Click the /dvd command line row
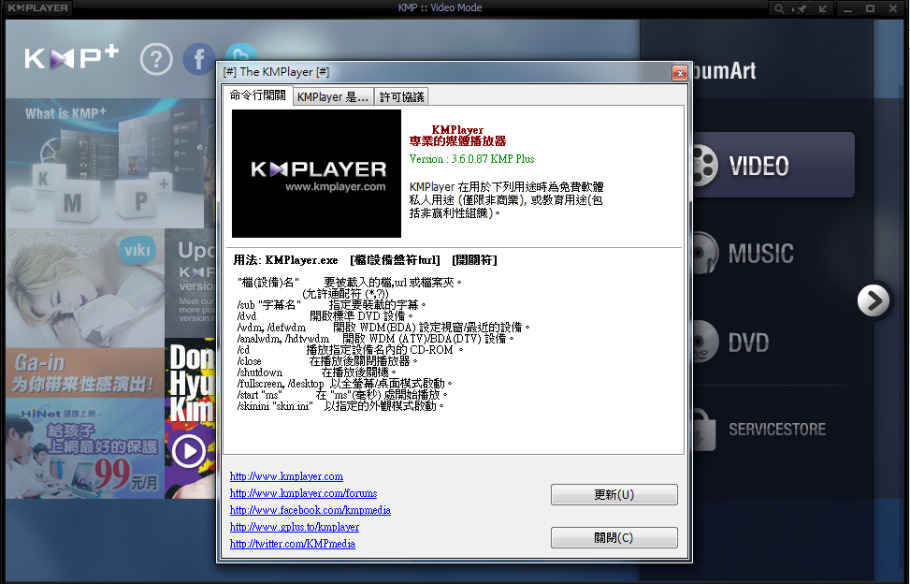 (325, 316)
